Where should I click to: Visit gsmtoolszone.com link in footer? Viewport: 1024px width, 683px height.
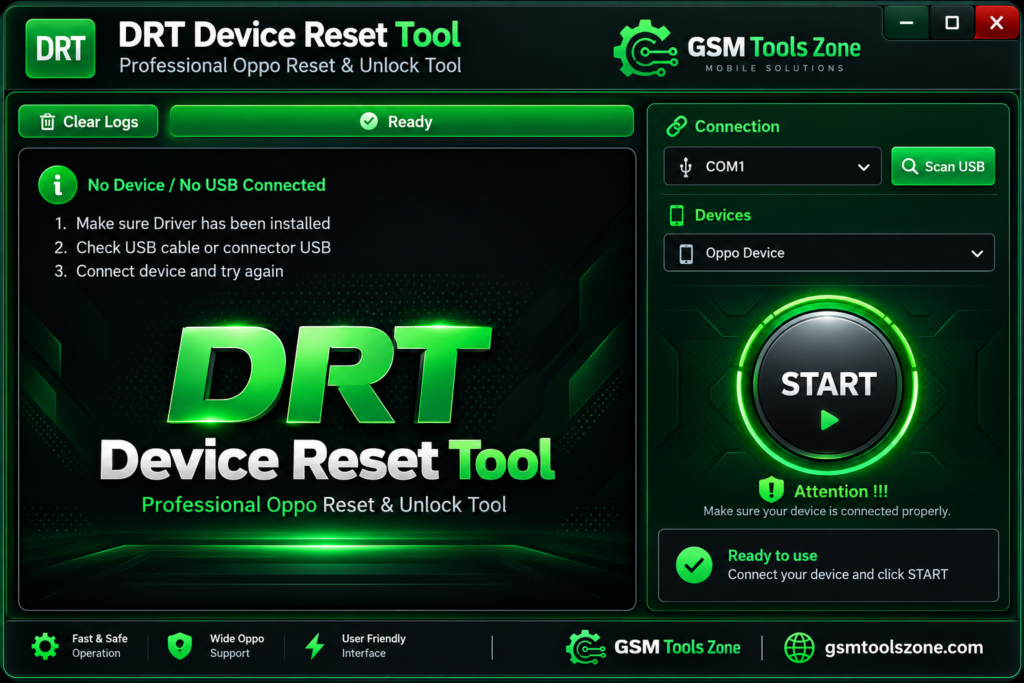(x=903, y=647)
